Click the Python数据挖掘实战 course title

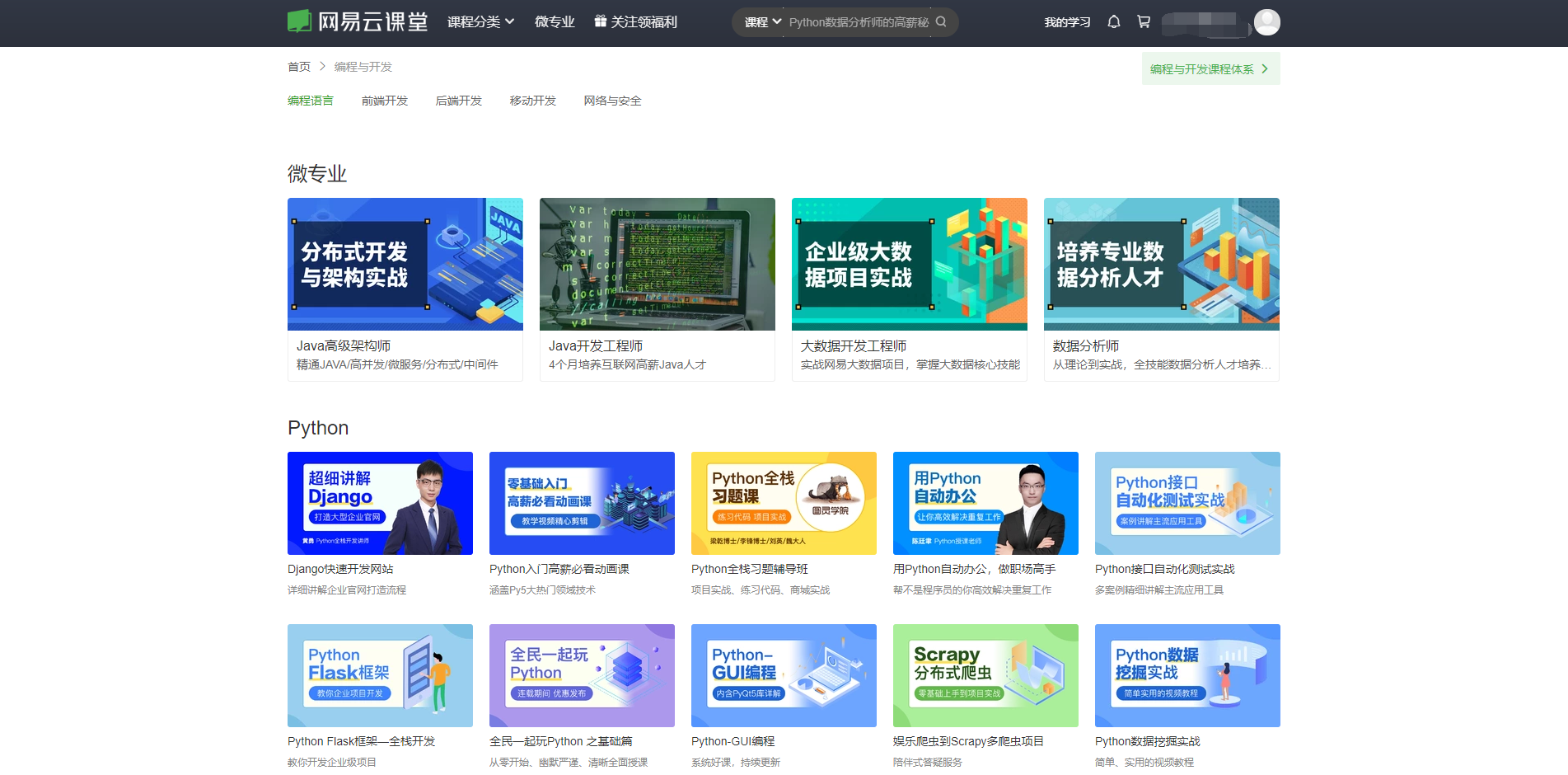click(x=1148, y=741)
